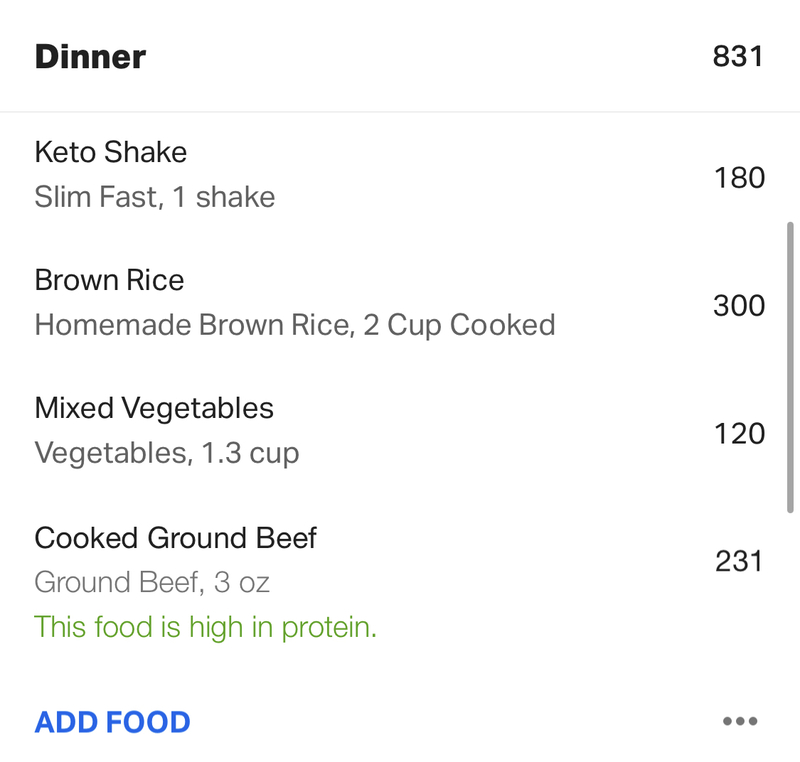Open the Brown Rice food entry
The width and height of the screenshot is (800, 762).
pos(400,302)
